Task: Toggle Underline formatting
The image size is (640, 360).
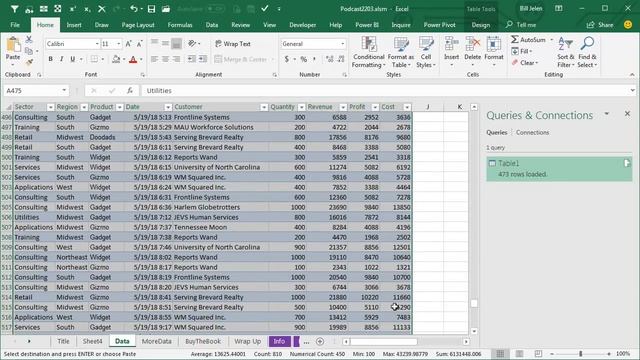Action: pos(73,59)
